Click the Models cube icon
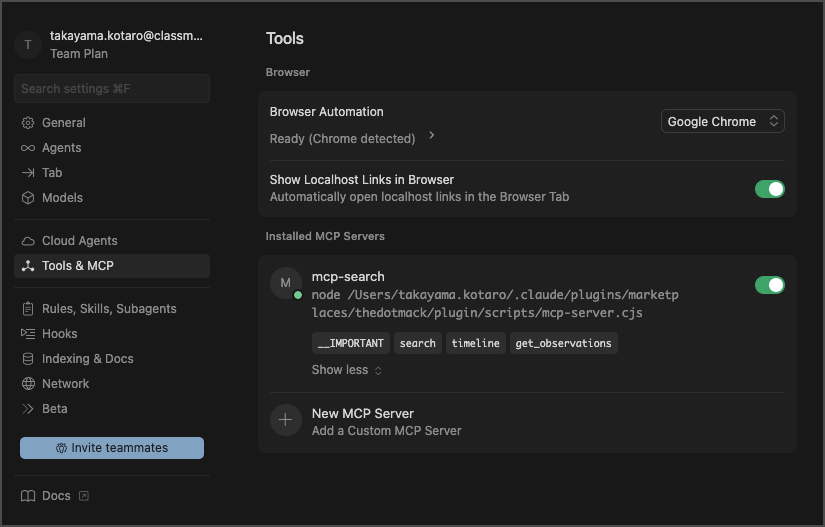 point(28,198)
